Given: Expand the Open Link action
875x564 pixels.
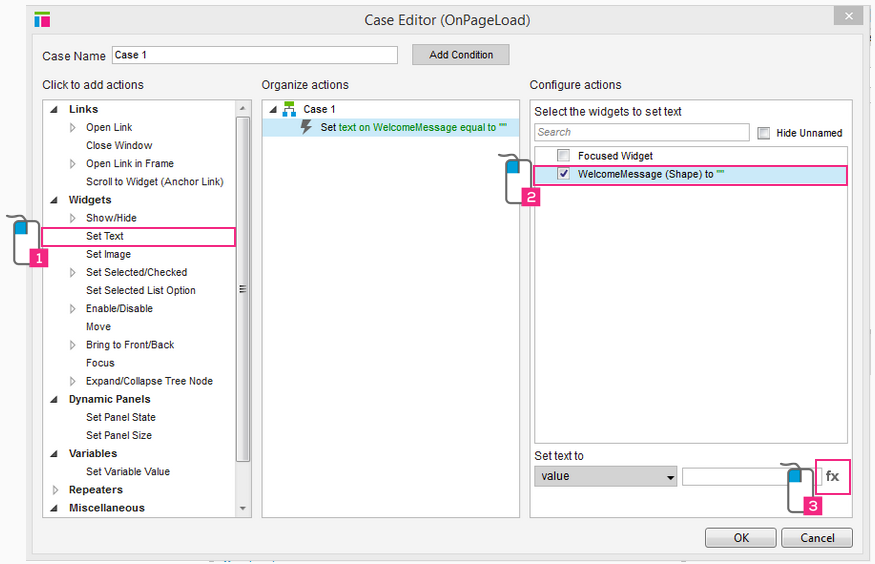Looking at the screenshot, I should point(72,128).
